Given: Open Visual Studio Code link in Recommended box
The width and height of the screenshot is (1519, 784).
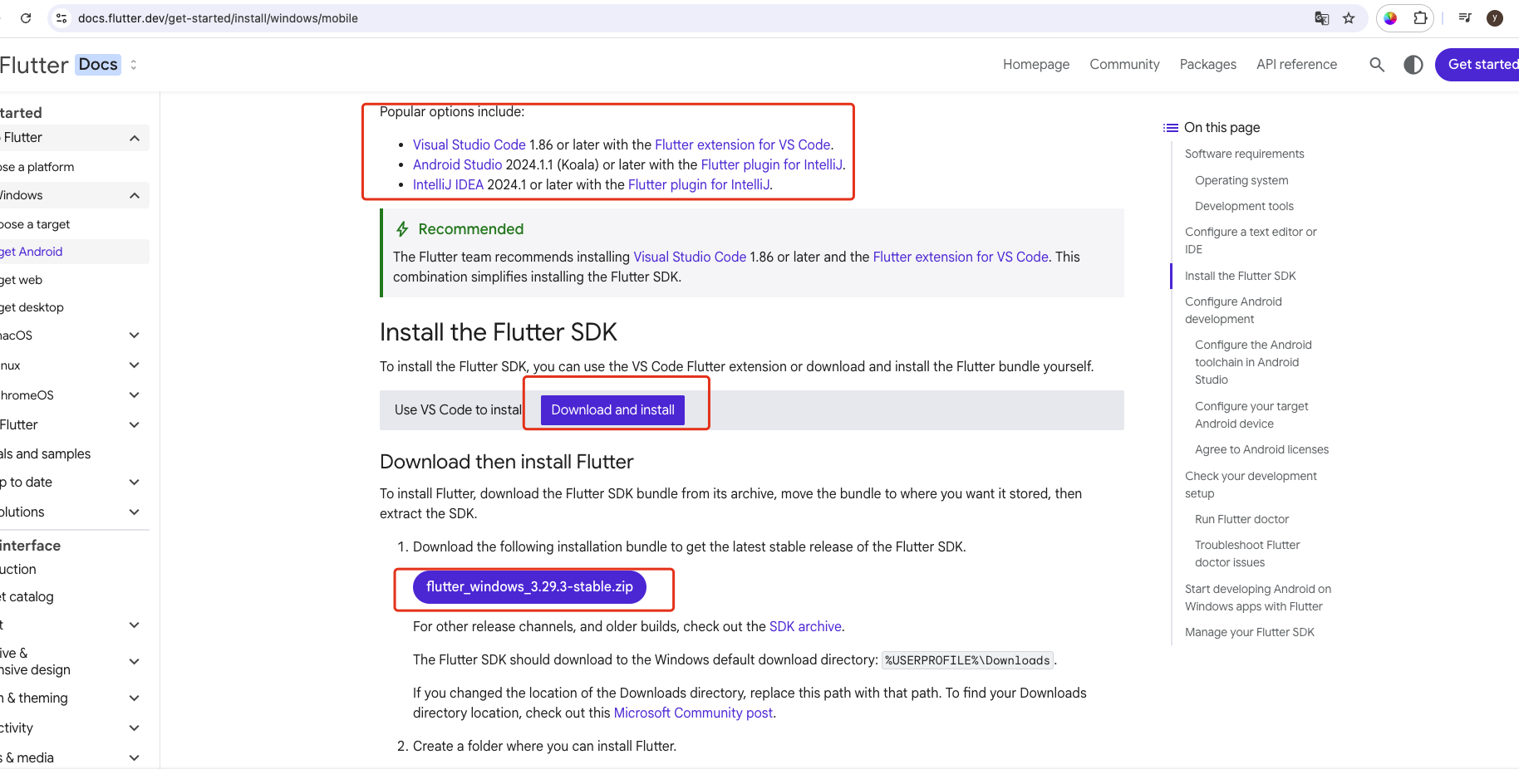Looking at the screenshot, I should click(690, 257).
